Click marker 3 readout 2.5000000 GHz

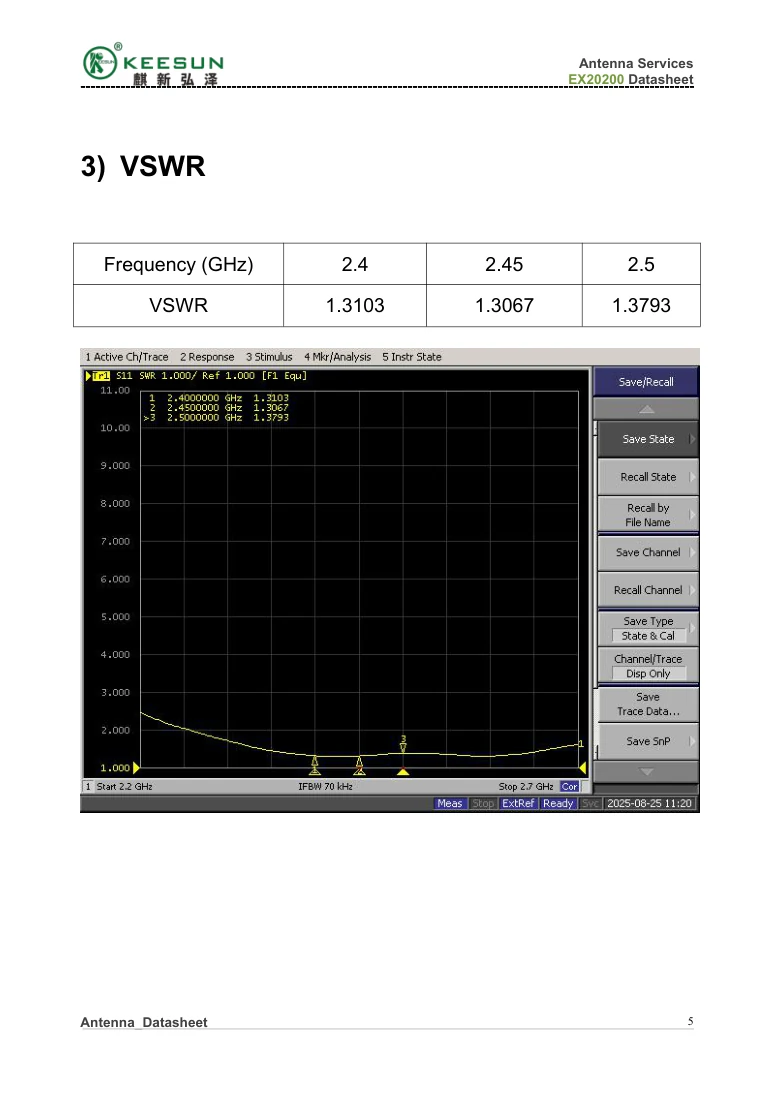(204, 418)
